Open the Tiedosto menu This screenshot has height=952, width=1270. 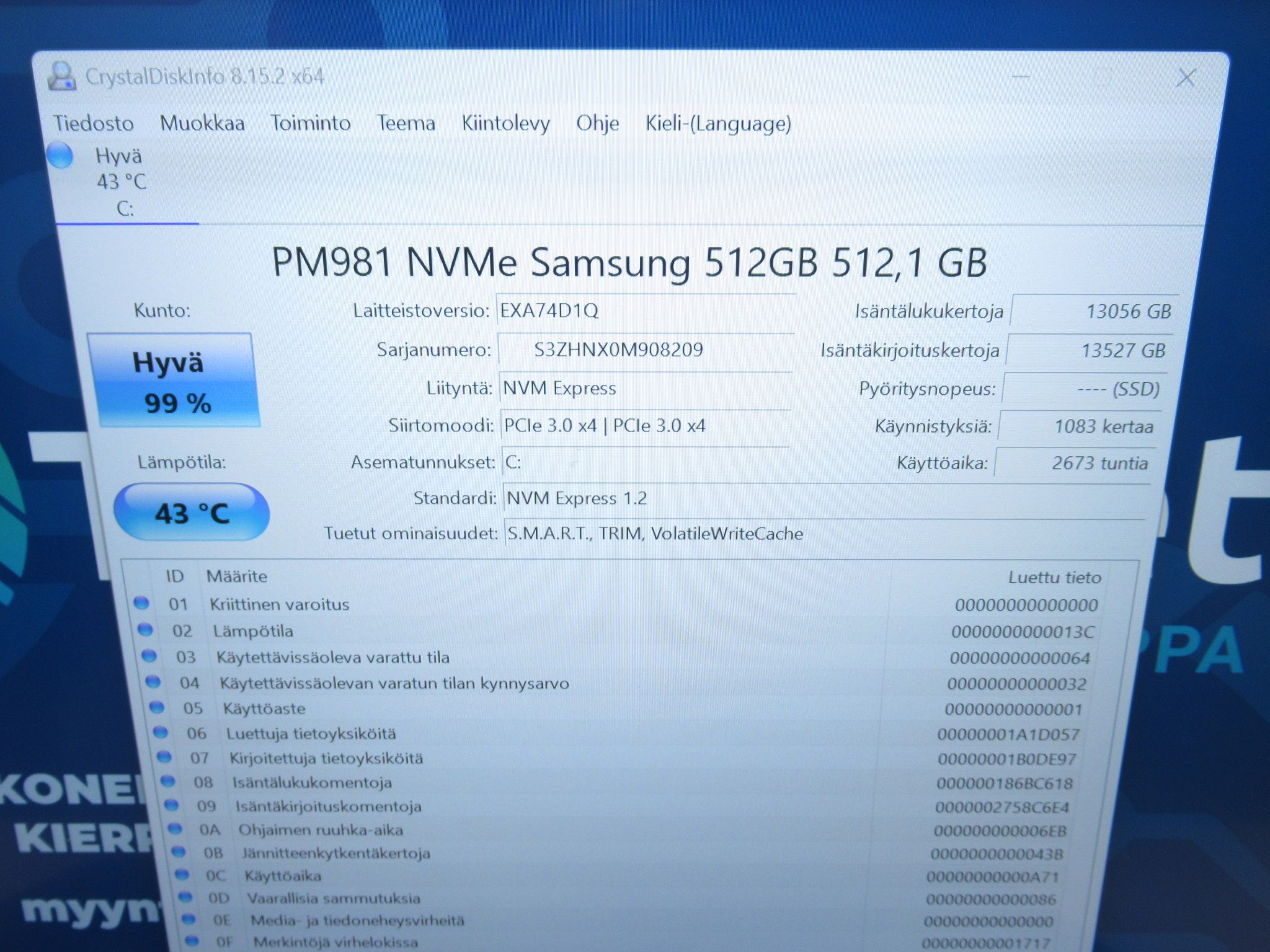94,123
